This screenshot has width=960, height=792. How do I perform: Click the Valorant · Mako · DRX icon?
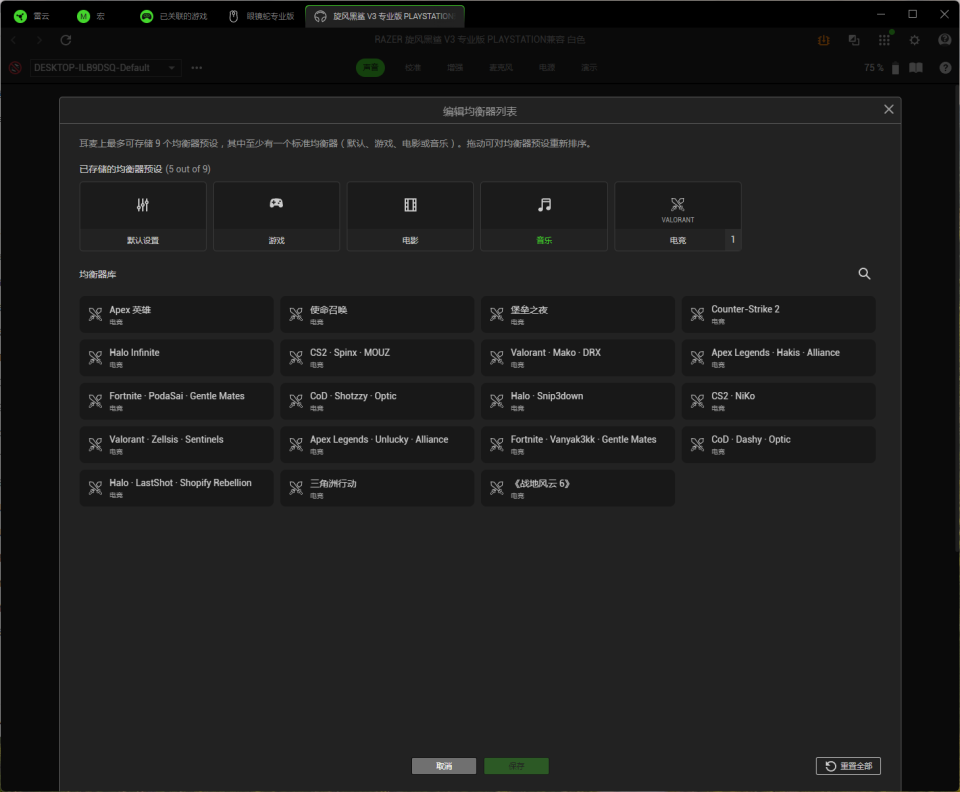(x=497, y=357)
